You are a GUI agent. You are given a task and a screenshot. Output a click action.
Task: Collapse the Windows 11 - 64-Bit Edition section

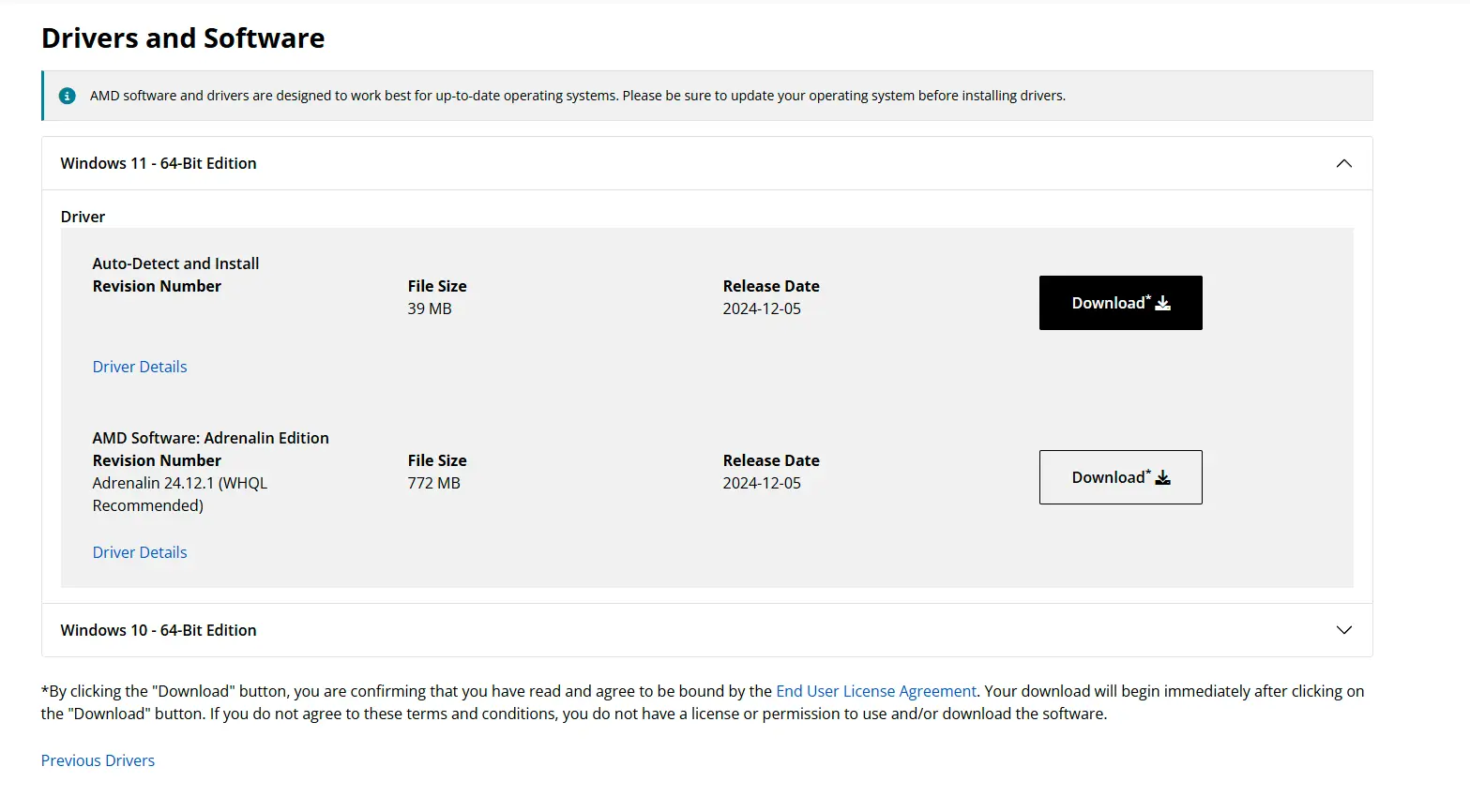pyautogui.click(x=707, y=163)
